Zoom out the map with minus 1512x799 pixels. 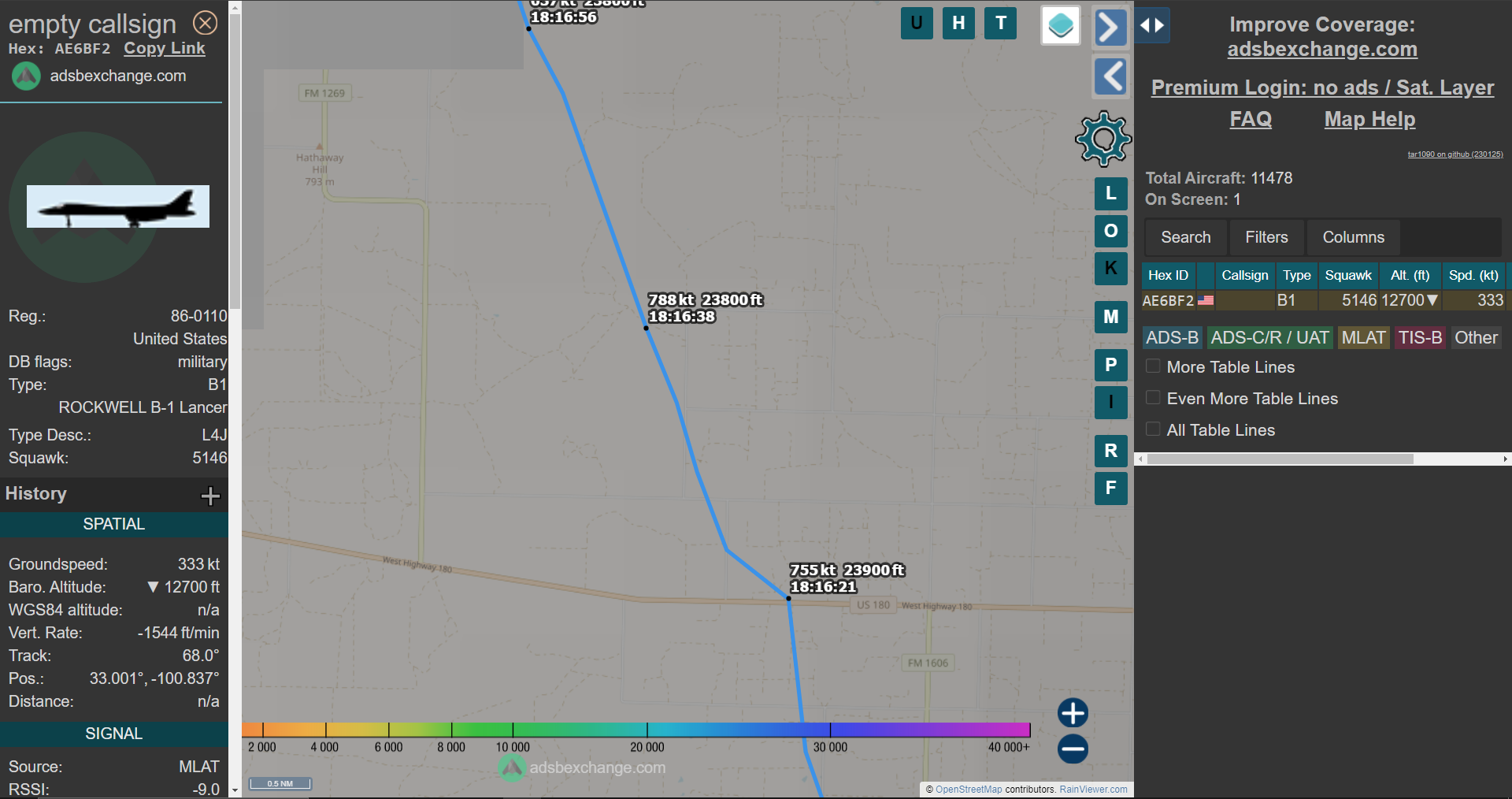[x=1073, y=749]
